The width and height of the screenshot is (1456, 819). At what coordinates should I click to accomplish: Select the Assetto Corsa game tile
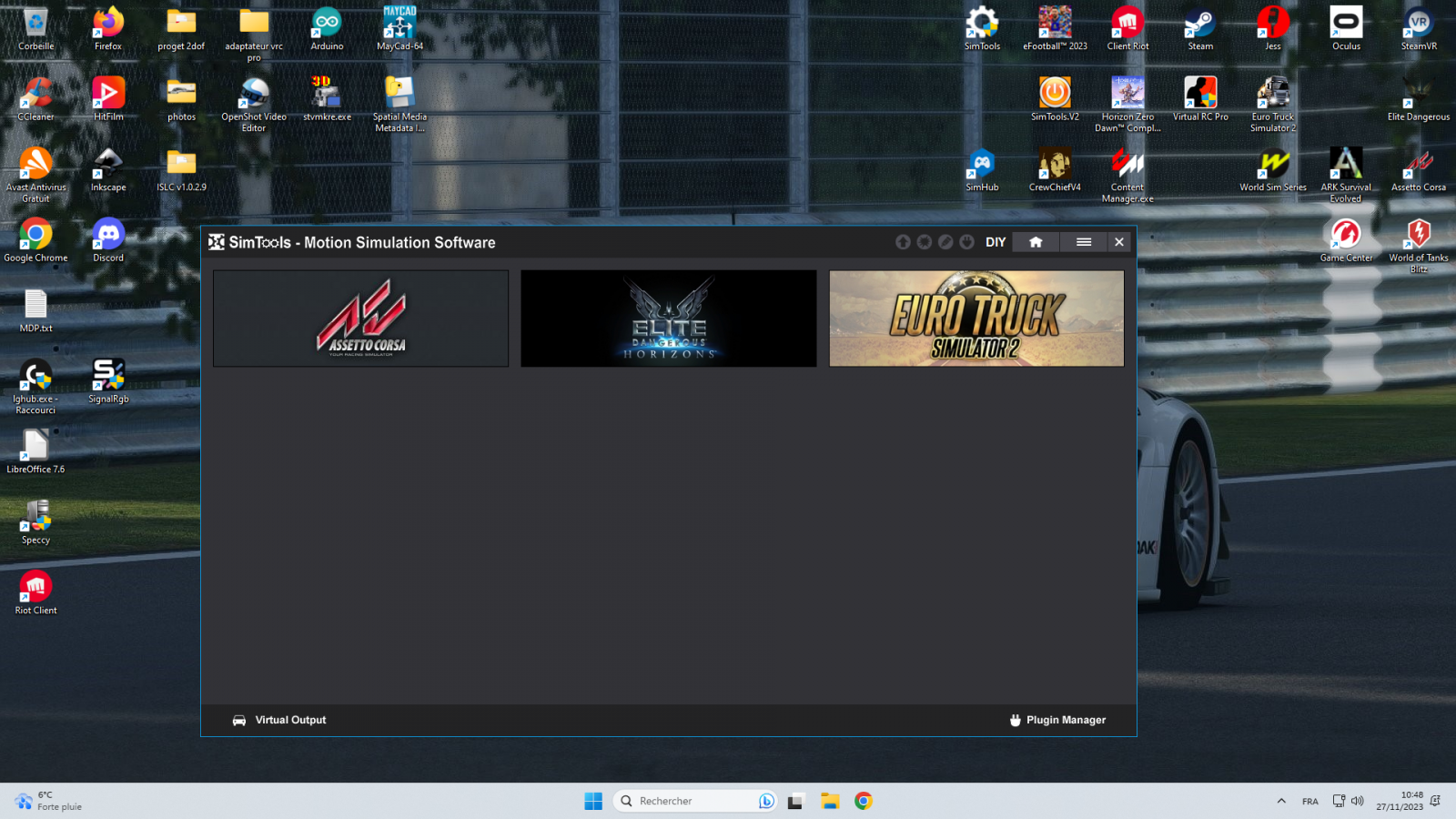point(361,318)
